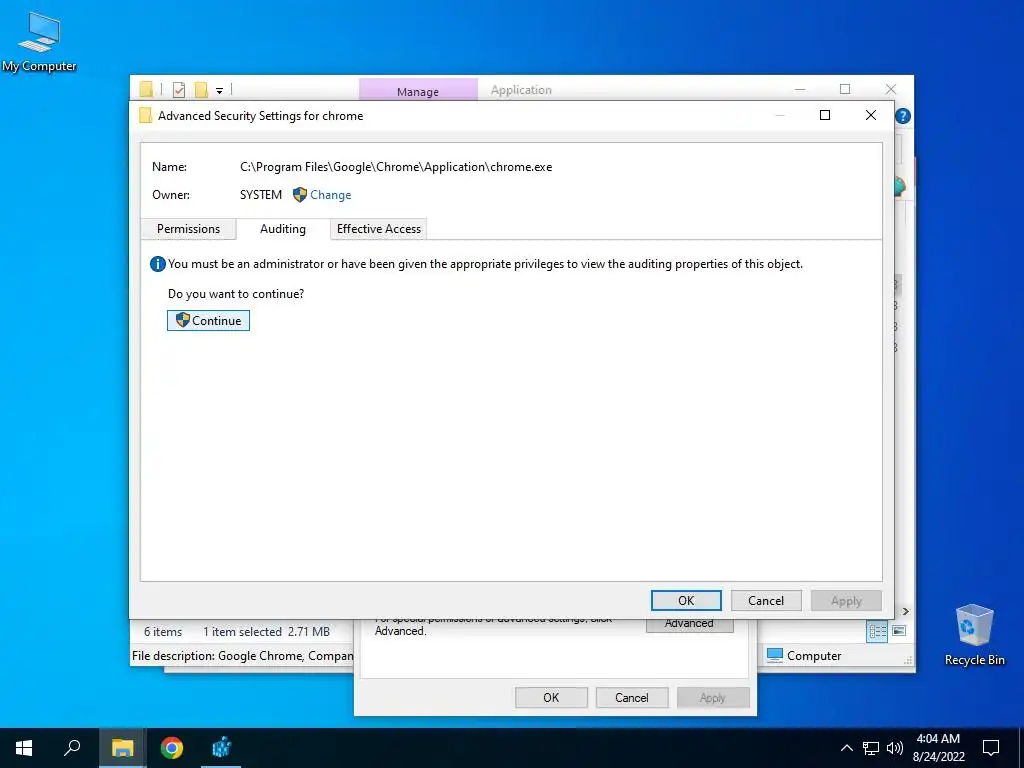Image resolution: width=1024 pixels, height=768 pixels.
Task: Click OK in the chrome Properties window
Action: (x=551, y=697)
